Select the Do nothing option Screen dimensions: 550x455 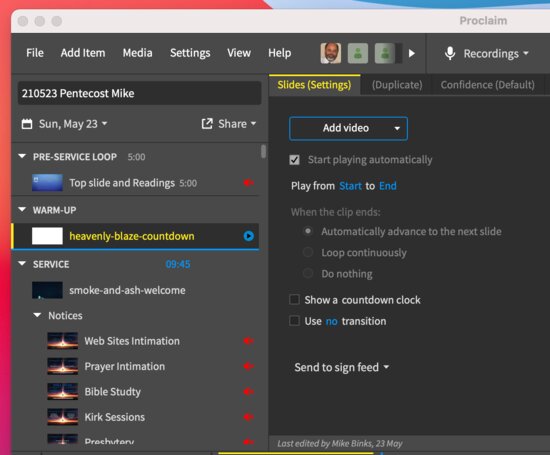(x=308, y=273)
